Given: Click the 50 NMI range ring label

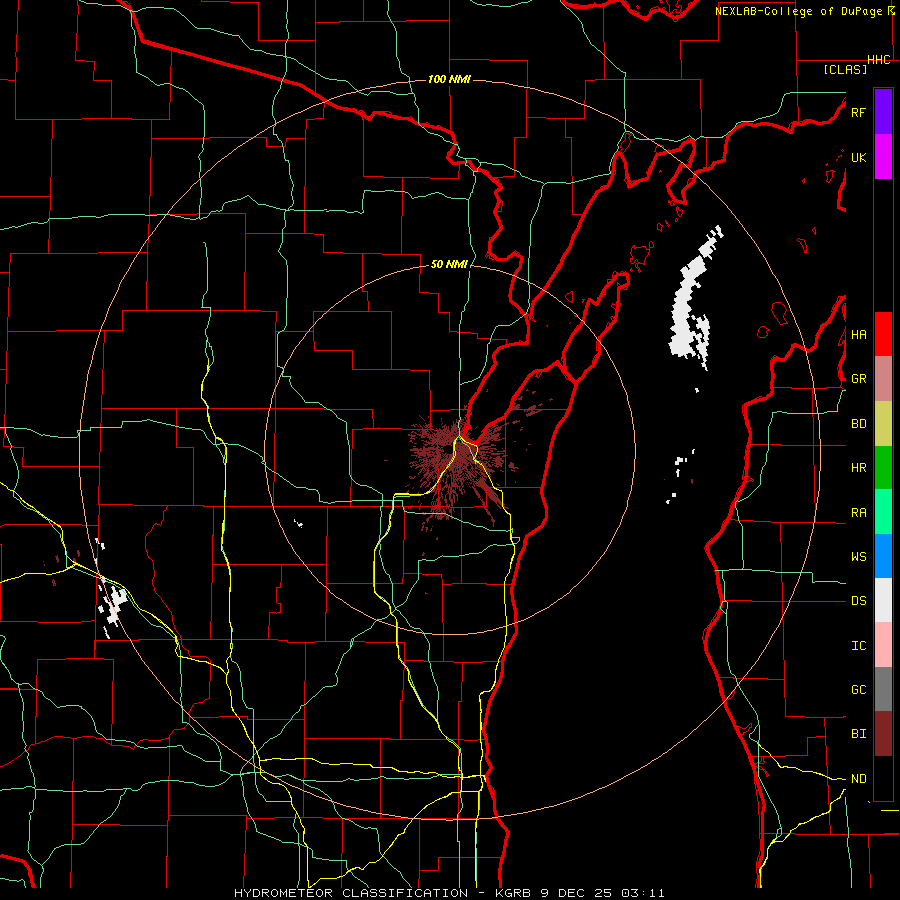Looking at the screenshot, I should [x=449, y=264].
